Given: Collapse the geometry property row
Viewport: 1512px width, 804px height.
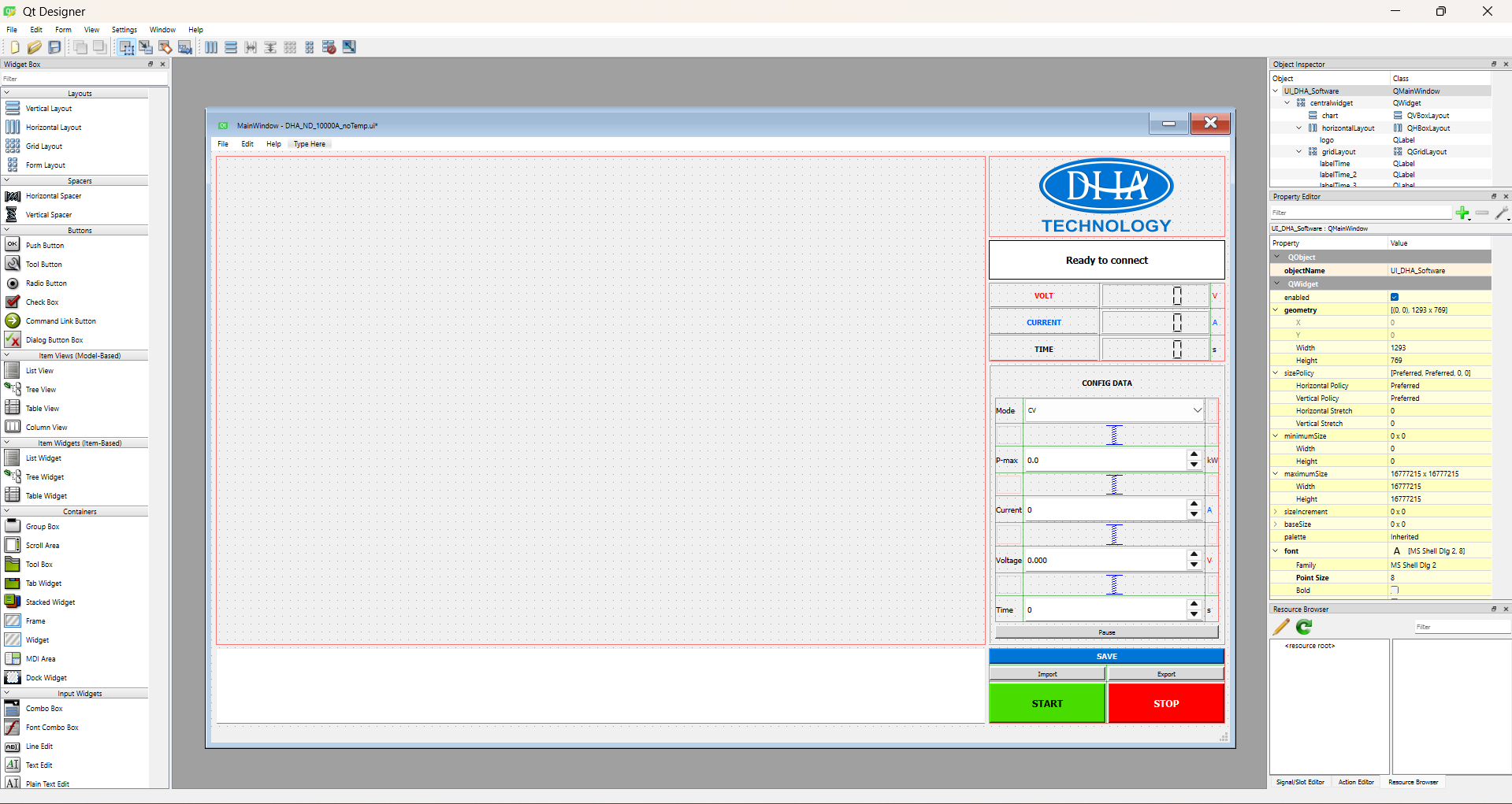Looking at the screenshot, I should 1276,310.
